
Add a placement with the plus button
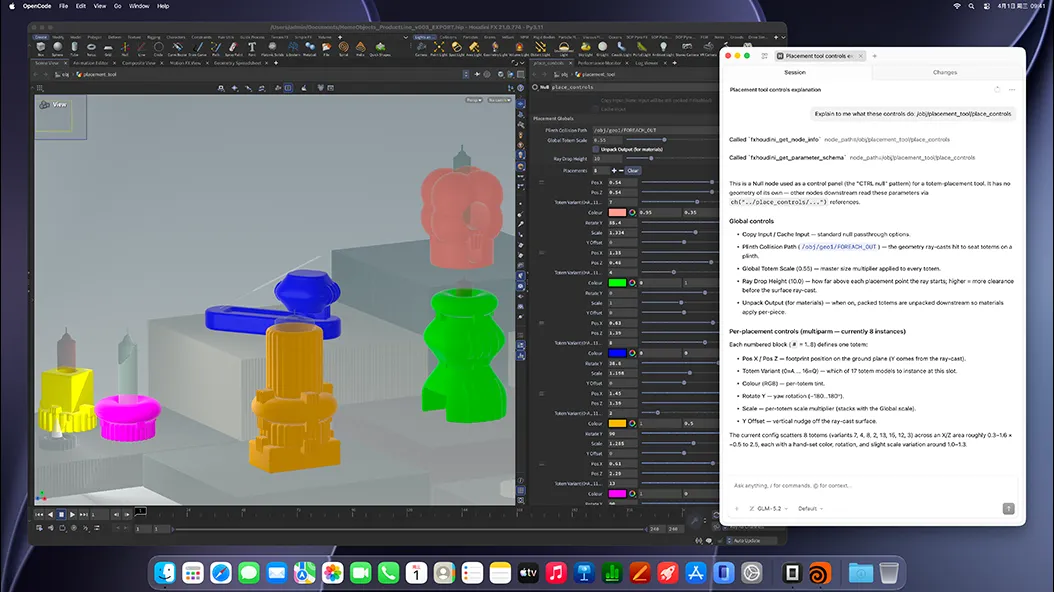click(x=614, y=171)
